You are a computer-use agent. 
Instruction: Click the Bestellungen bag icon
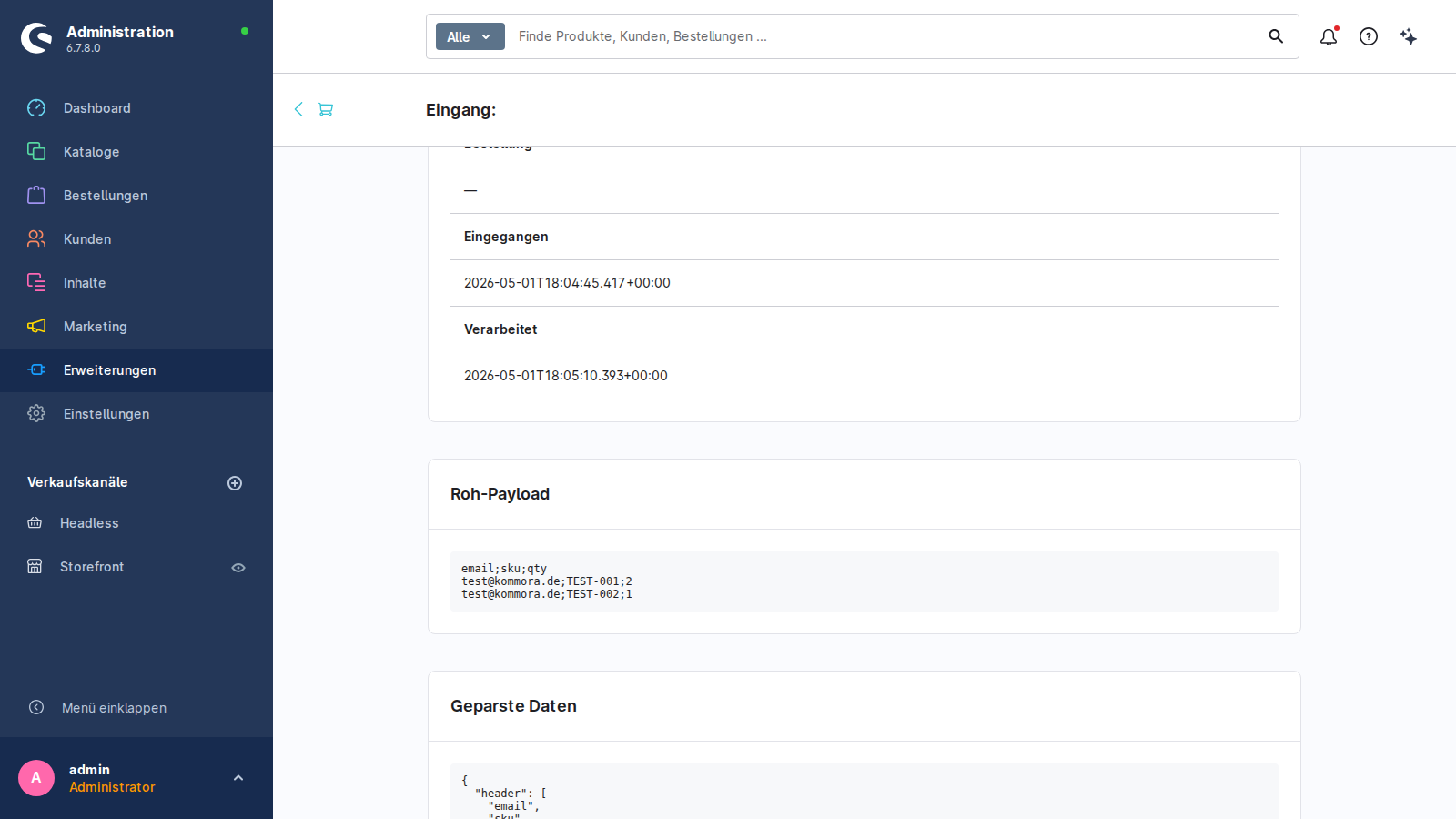pyautogui.click(x=36, y=196)
